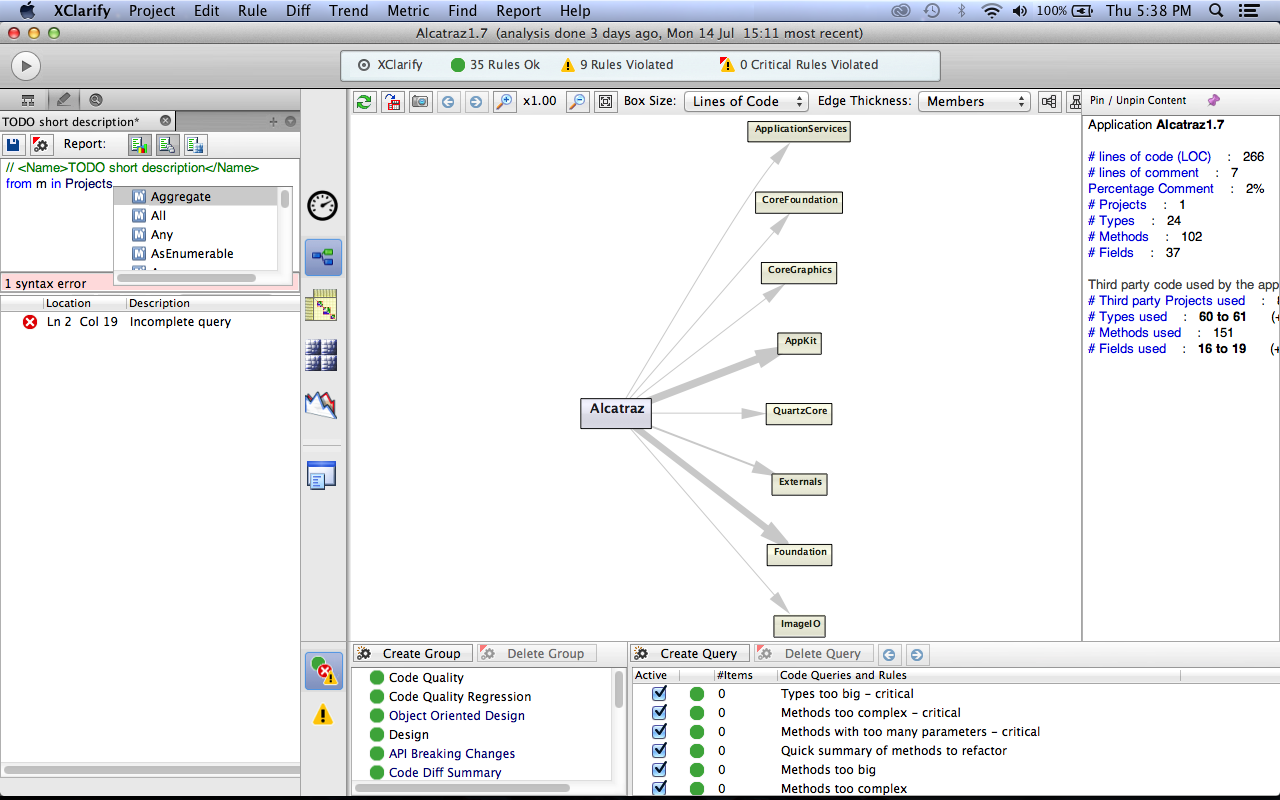This screenshot has width=1280, height=800.
Task: Open the Edge Thickness dropdown
Action: [974, 101]
